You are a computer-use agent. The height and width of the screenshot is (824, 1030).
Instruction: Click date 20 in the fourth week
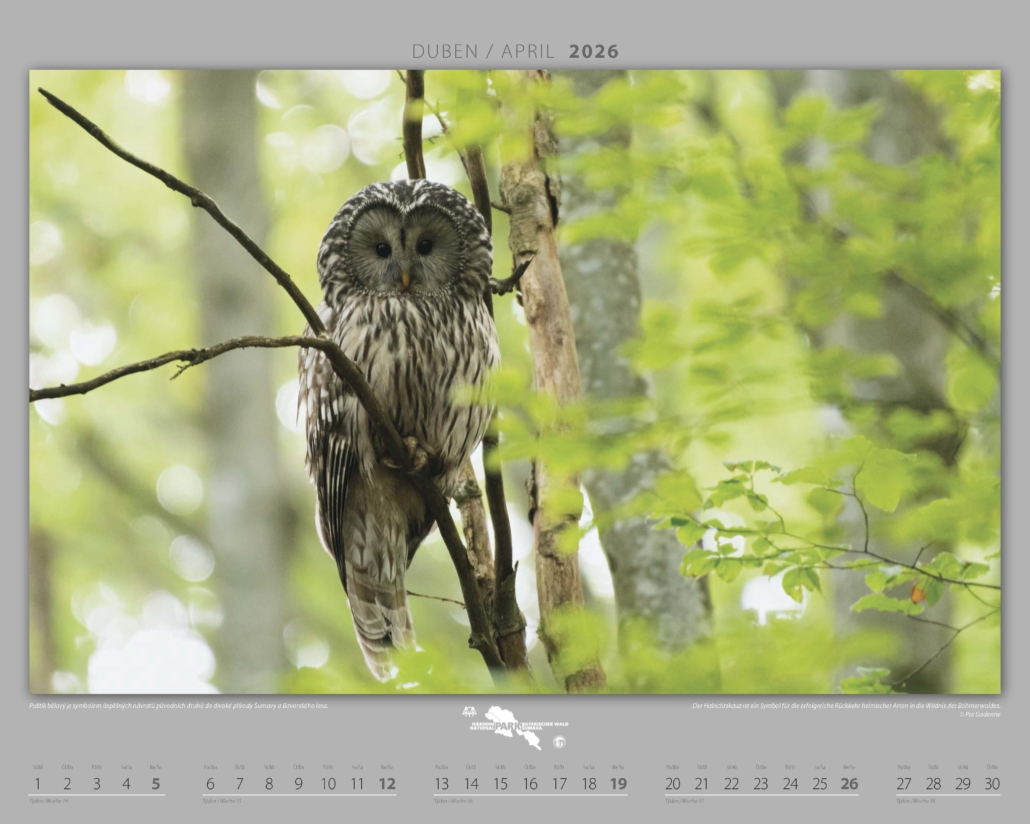coord(673,784)
